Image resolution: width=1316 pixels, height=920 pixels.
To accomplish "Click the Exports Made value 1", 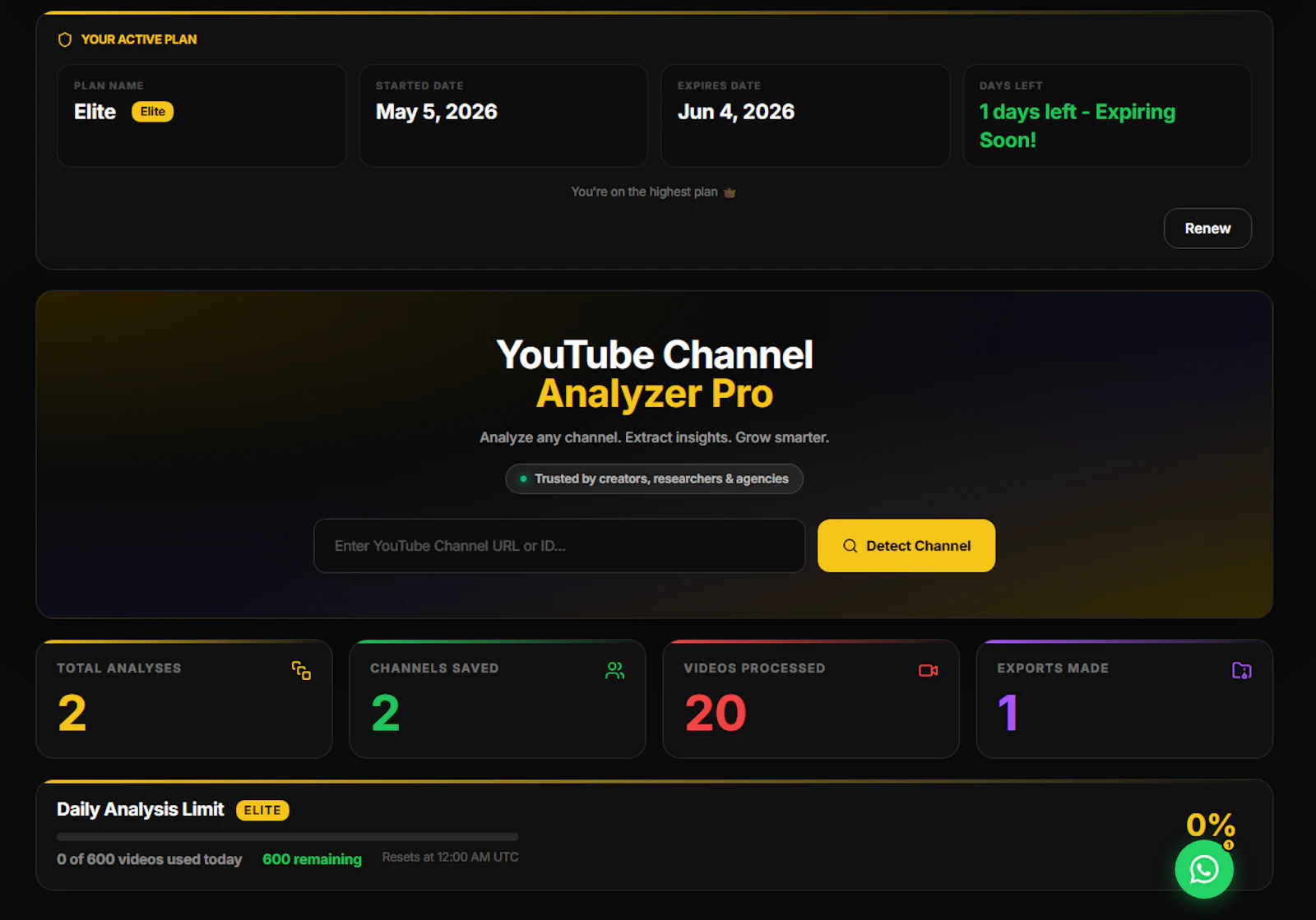I will (1008, 713).
